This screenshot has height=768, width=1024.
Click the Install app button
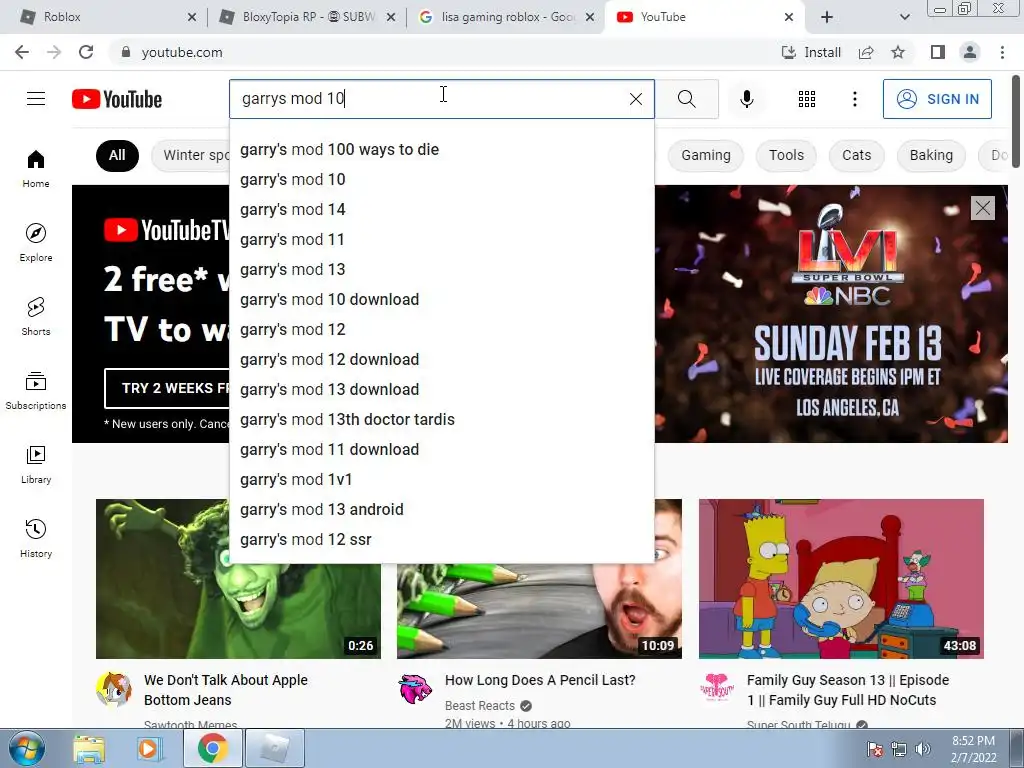click(811, 52)
